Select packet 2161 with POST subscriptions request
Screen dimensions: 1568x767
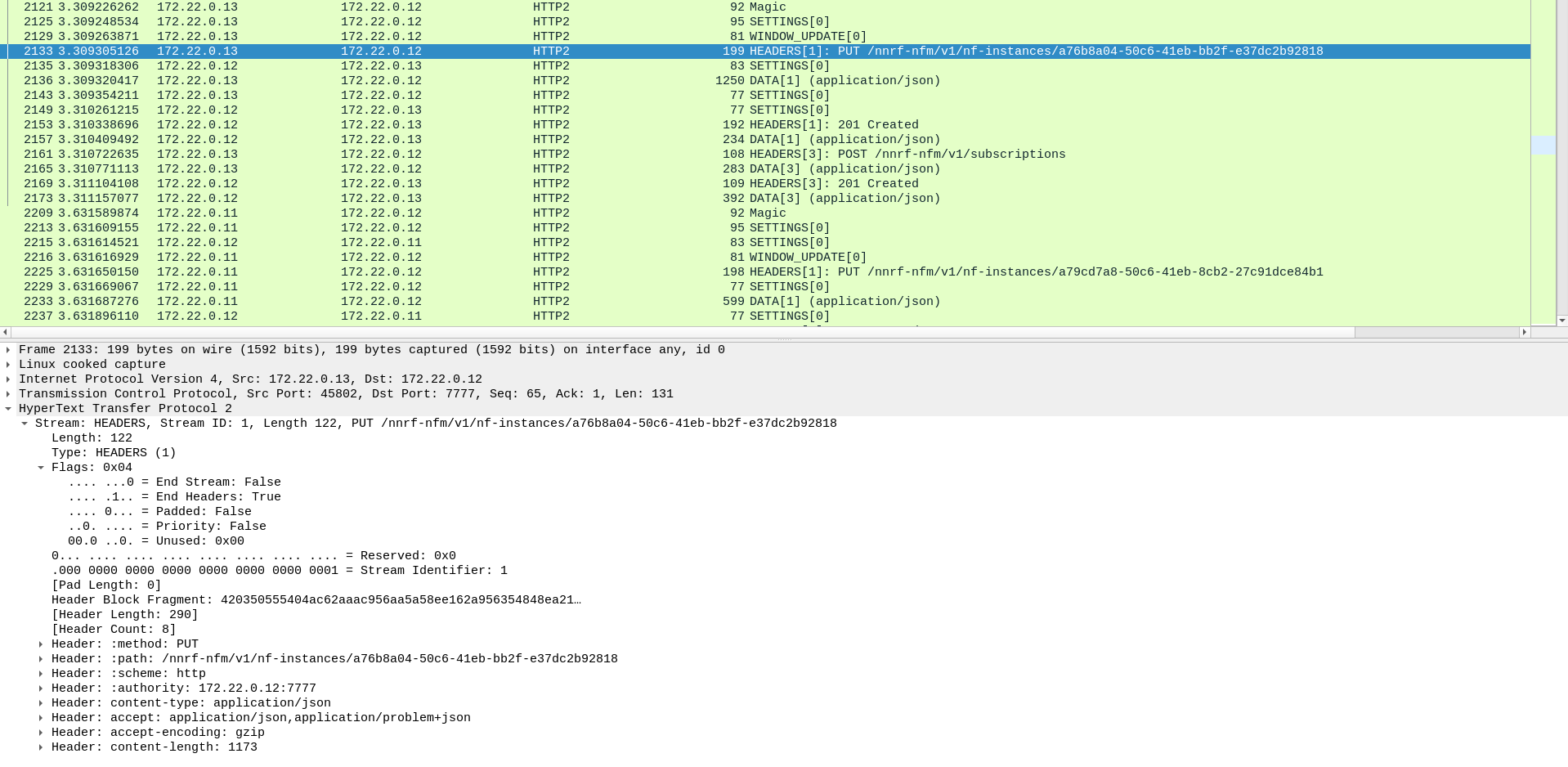pyautogui.click(x=491, y=154)
